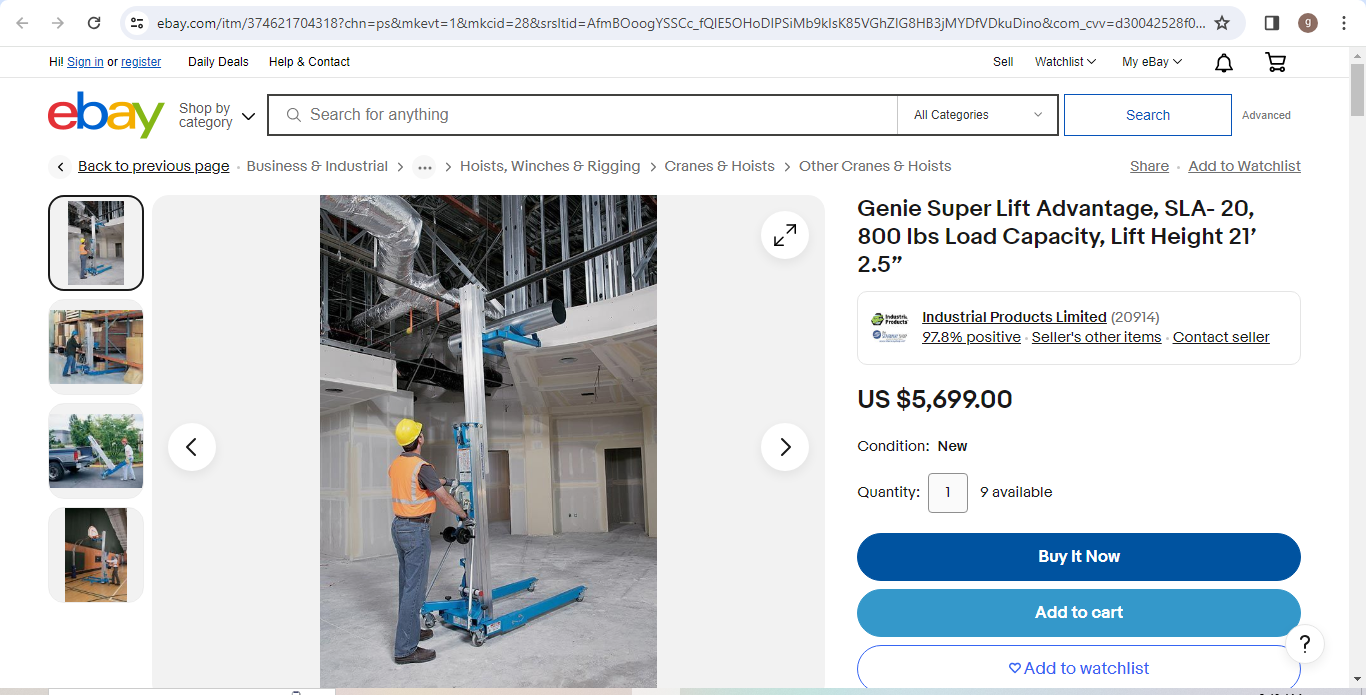Screen dimensions: 1366x695
Task: Open the help question mark bubble
Action: [1305, 643]
